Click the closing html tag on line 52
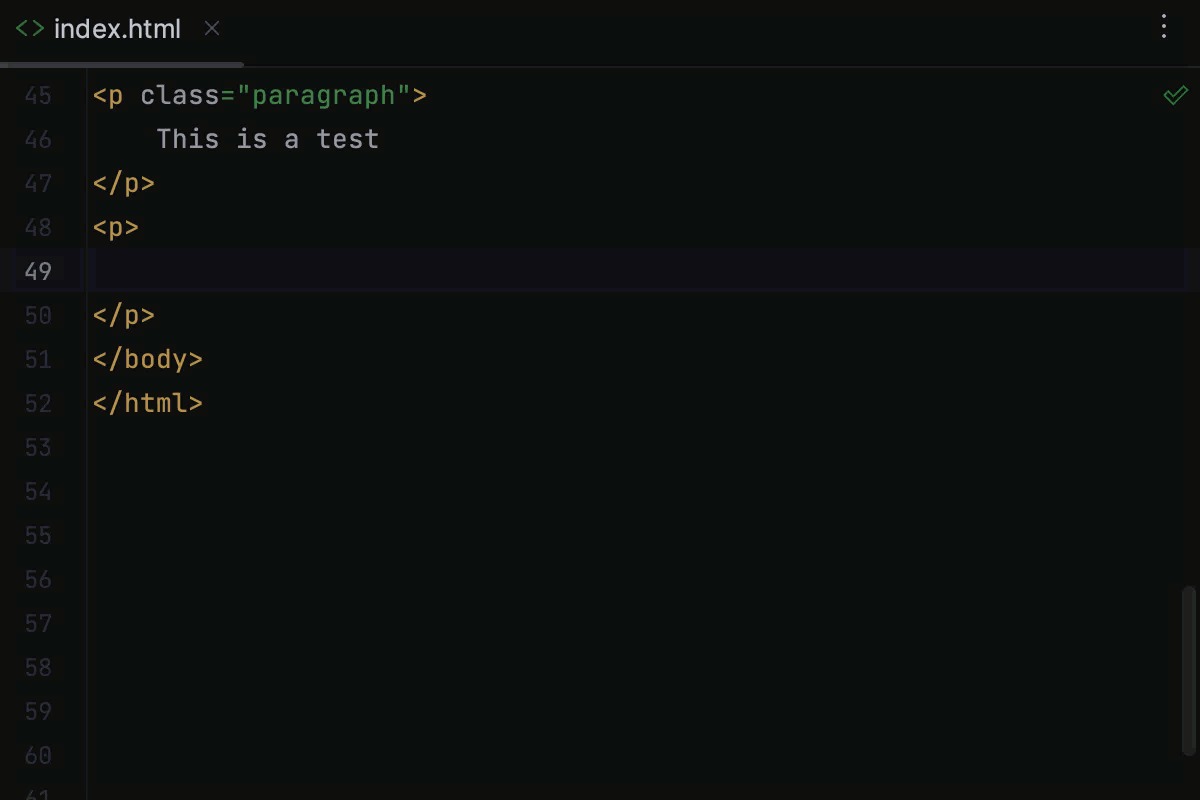 (147, 403)
